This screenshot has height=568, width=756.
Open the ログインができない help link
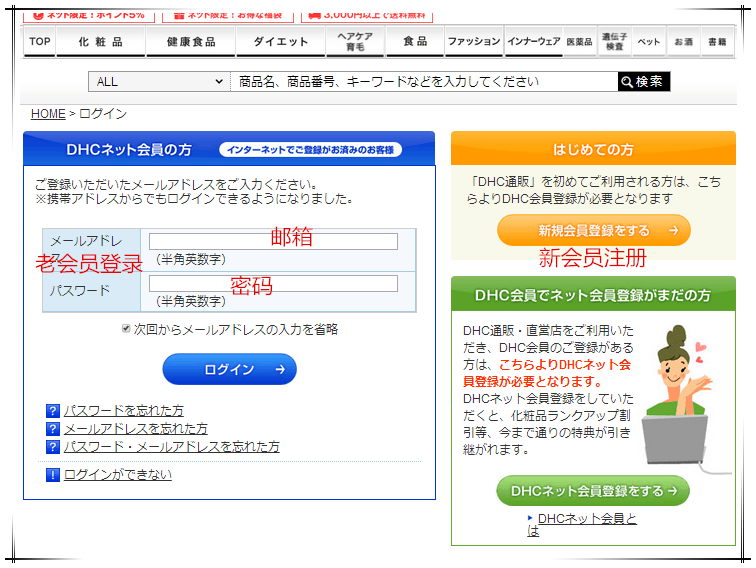tap(118, 475)
